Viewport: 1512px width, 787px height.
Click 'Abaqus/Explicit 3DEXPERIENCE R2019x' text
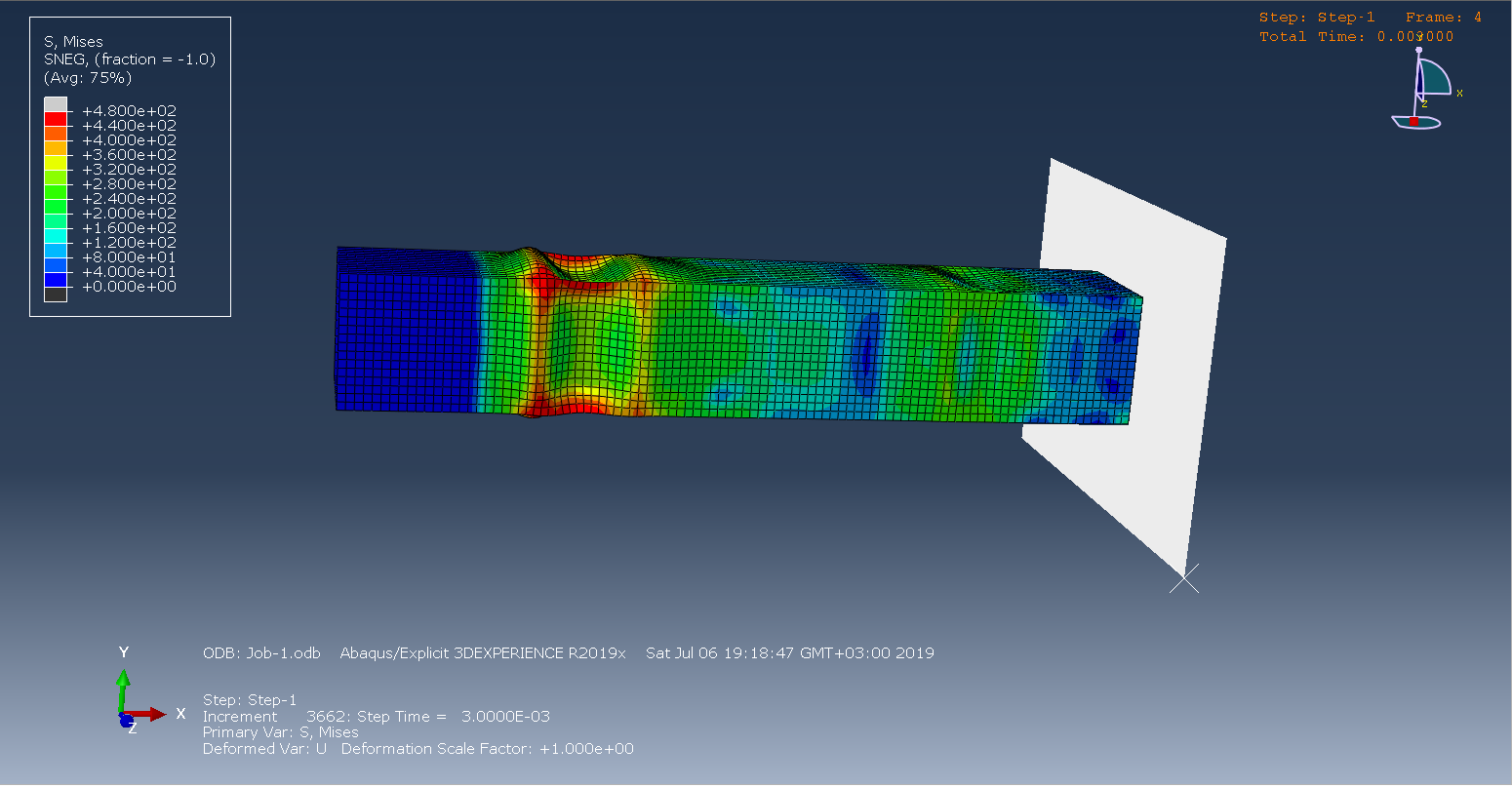click(483, 653)
